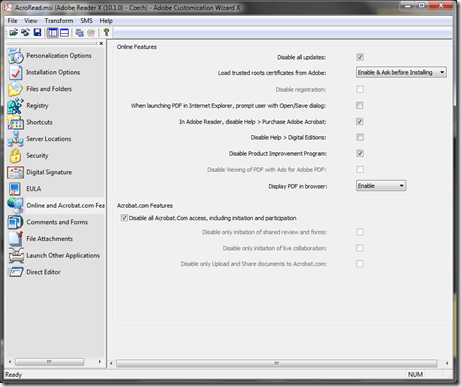
Task: Open Load trusted roots certificates dropdown
Action: (x=401, y=72)
